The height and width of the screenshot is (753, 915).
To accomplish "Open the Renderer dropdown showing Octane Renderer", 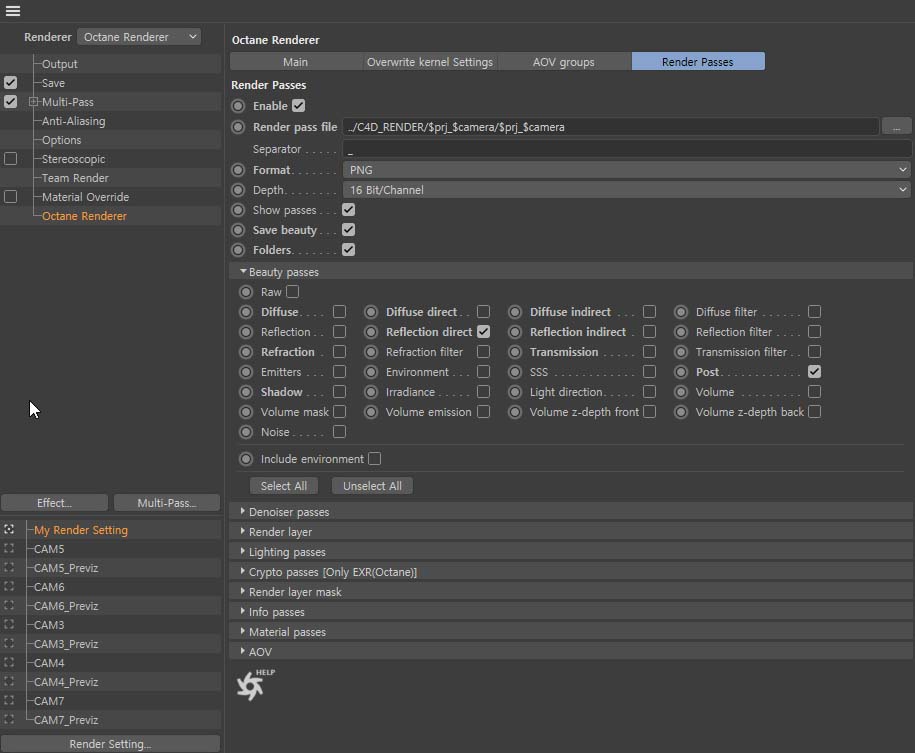I will (139, 37).
